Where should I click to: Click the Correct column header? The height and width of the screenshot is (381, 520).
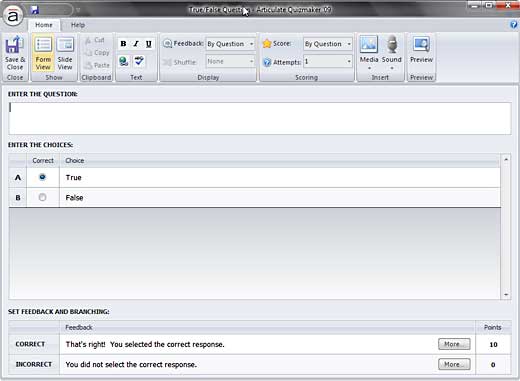tap(43, 160)
